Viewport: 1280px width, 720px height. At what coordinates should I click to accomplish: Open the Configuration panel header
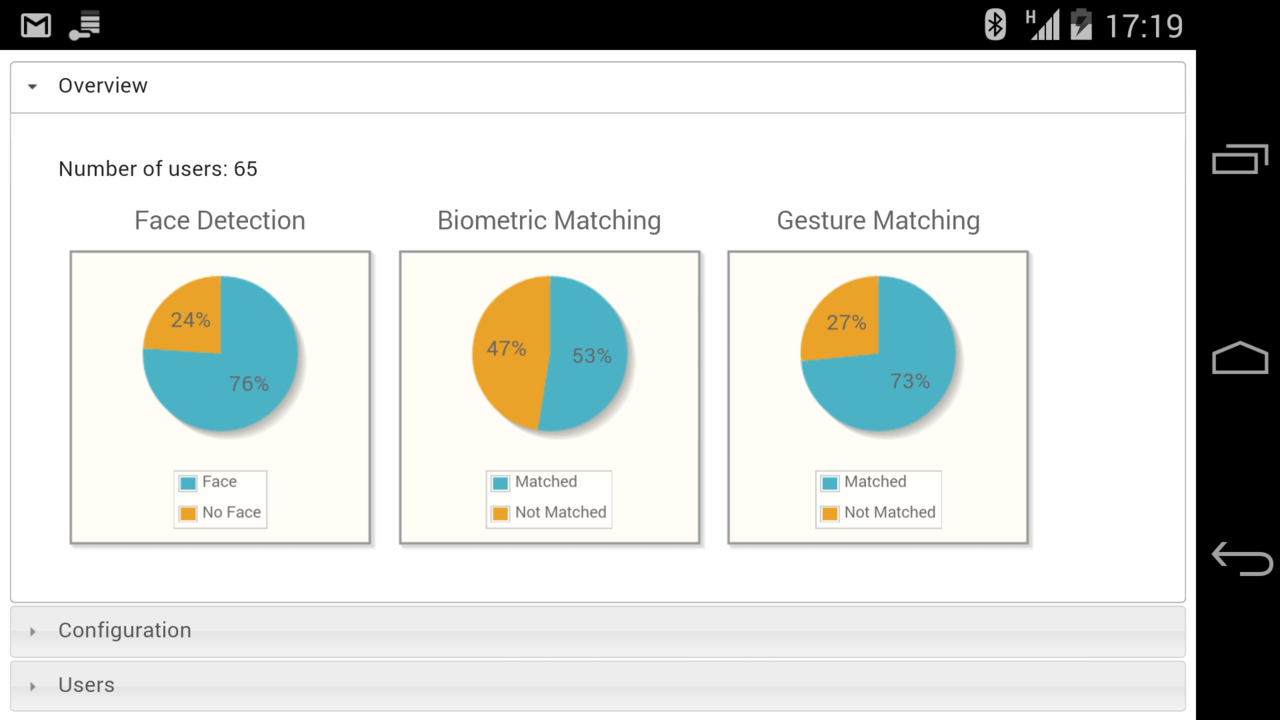598,631
